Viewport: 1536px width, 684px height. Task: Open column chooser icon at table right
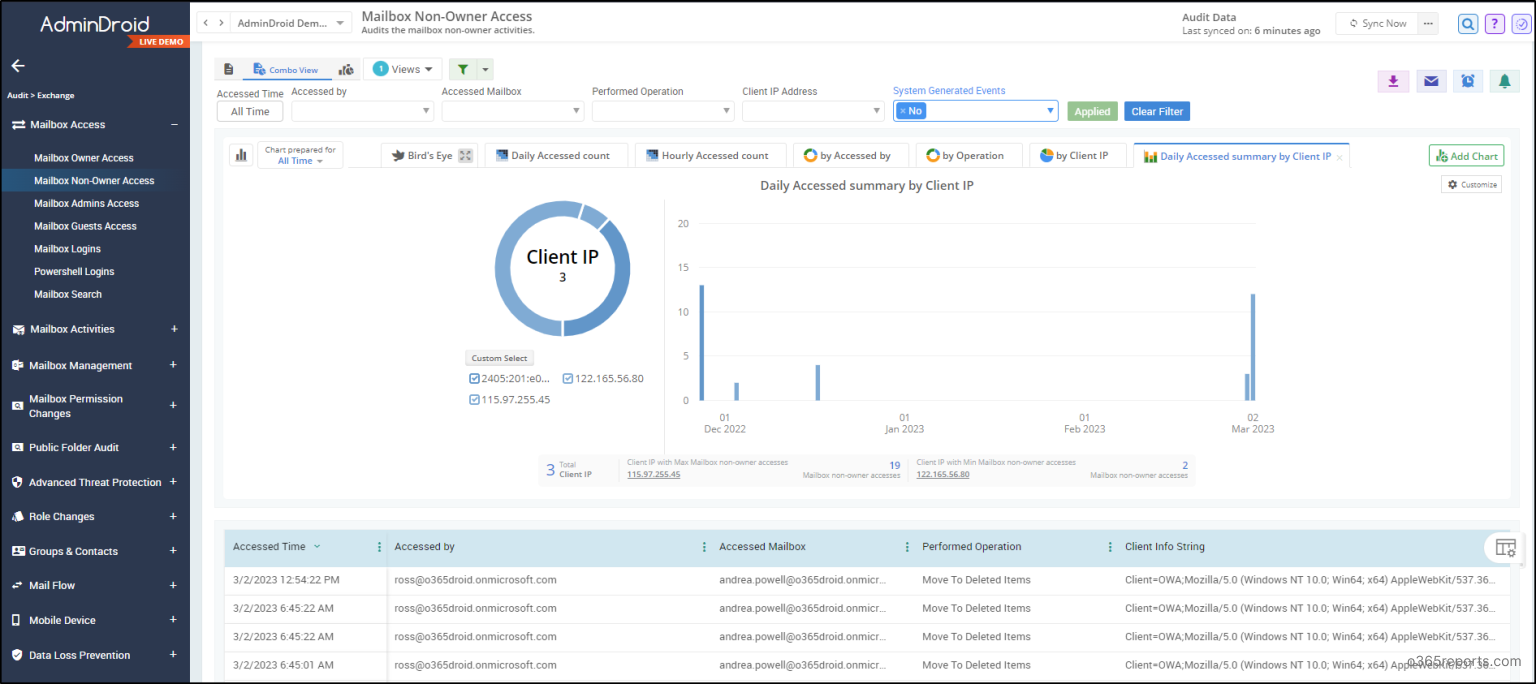point(1506,547)
